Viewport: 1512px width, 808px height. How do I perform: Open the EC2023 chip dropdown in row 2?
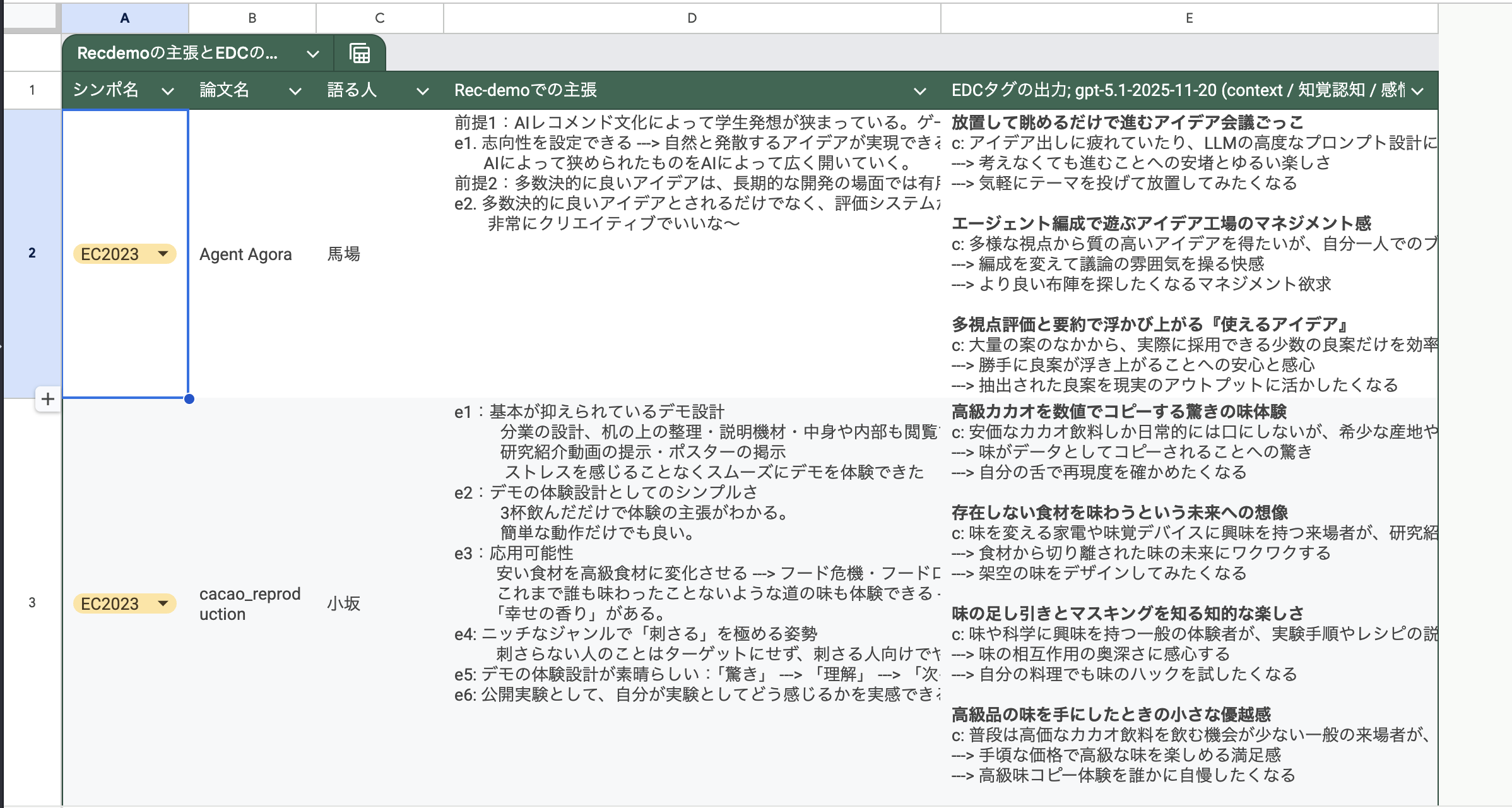click(163, 254)
